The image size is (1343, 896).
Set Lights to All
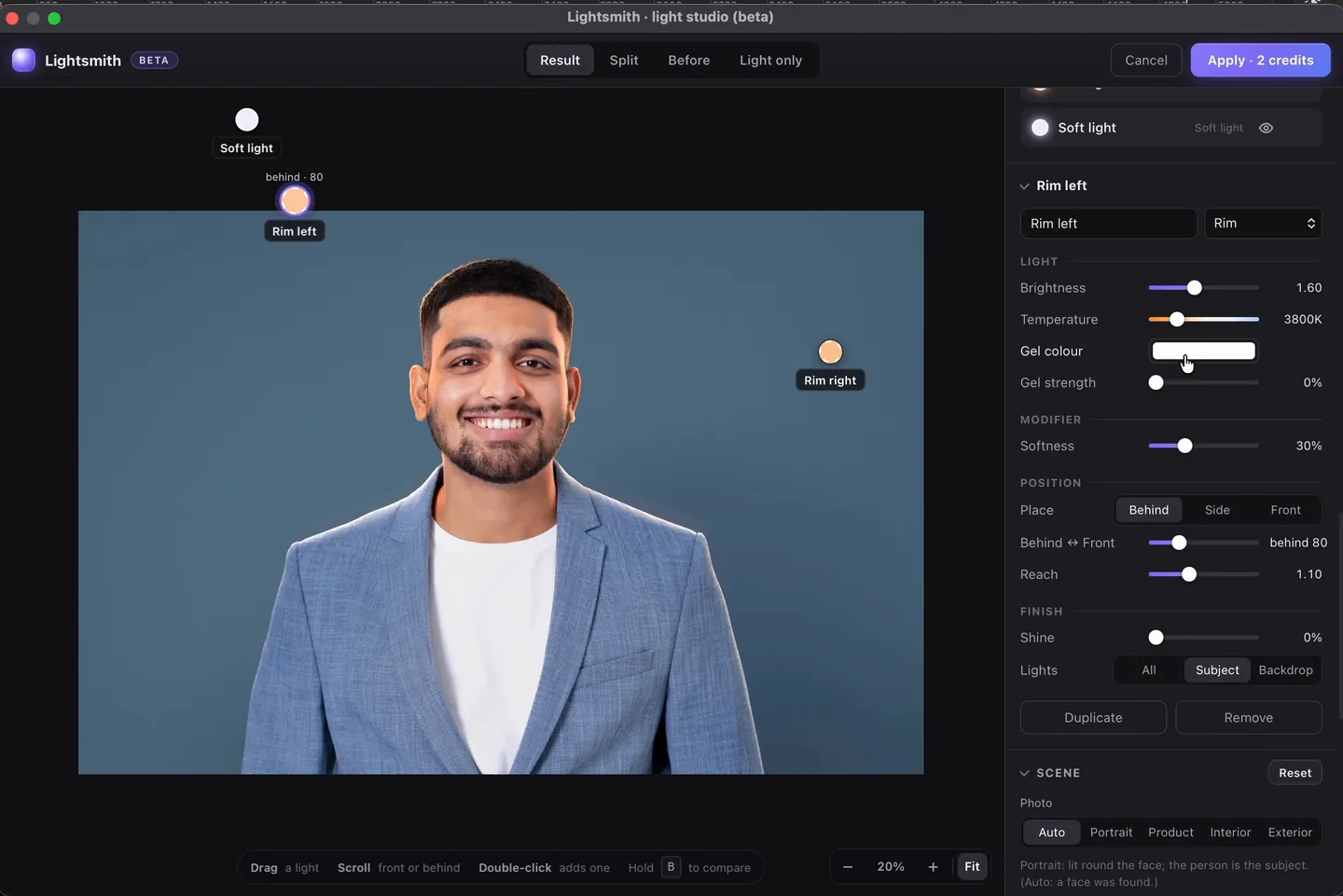pos(1149,670)
